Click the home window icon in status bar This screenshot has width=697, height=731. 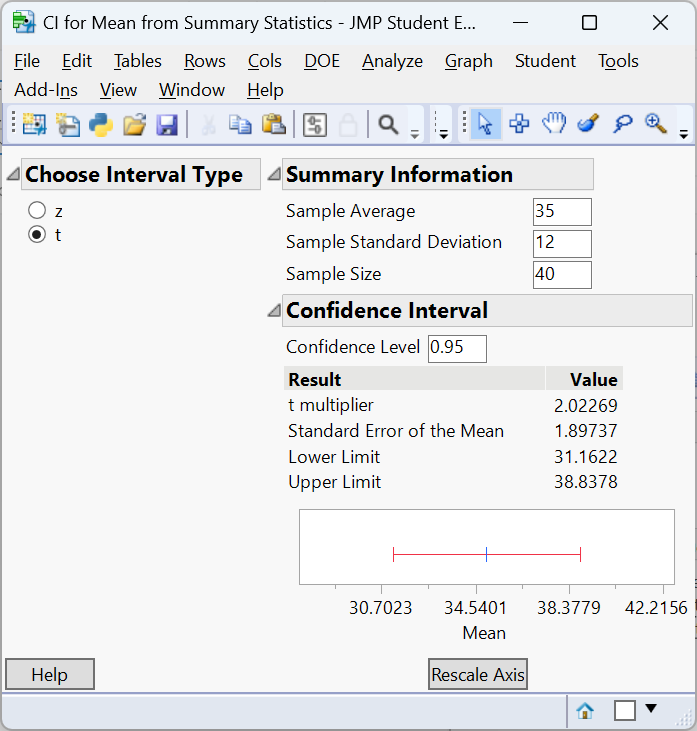[x=585, y=711]
